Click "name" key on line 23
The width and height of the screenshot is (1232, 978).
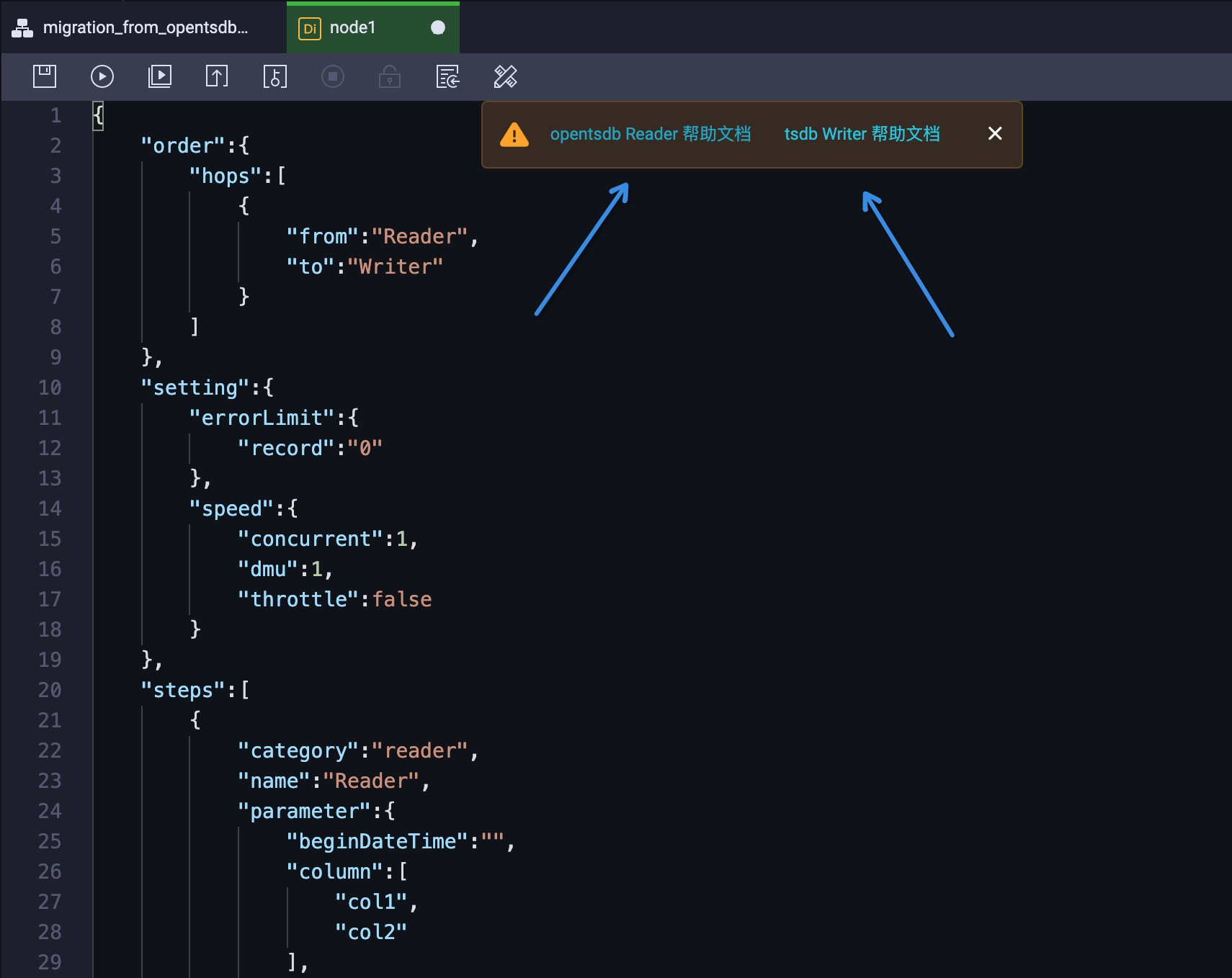click(274, 781)
